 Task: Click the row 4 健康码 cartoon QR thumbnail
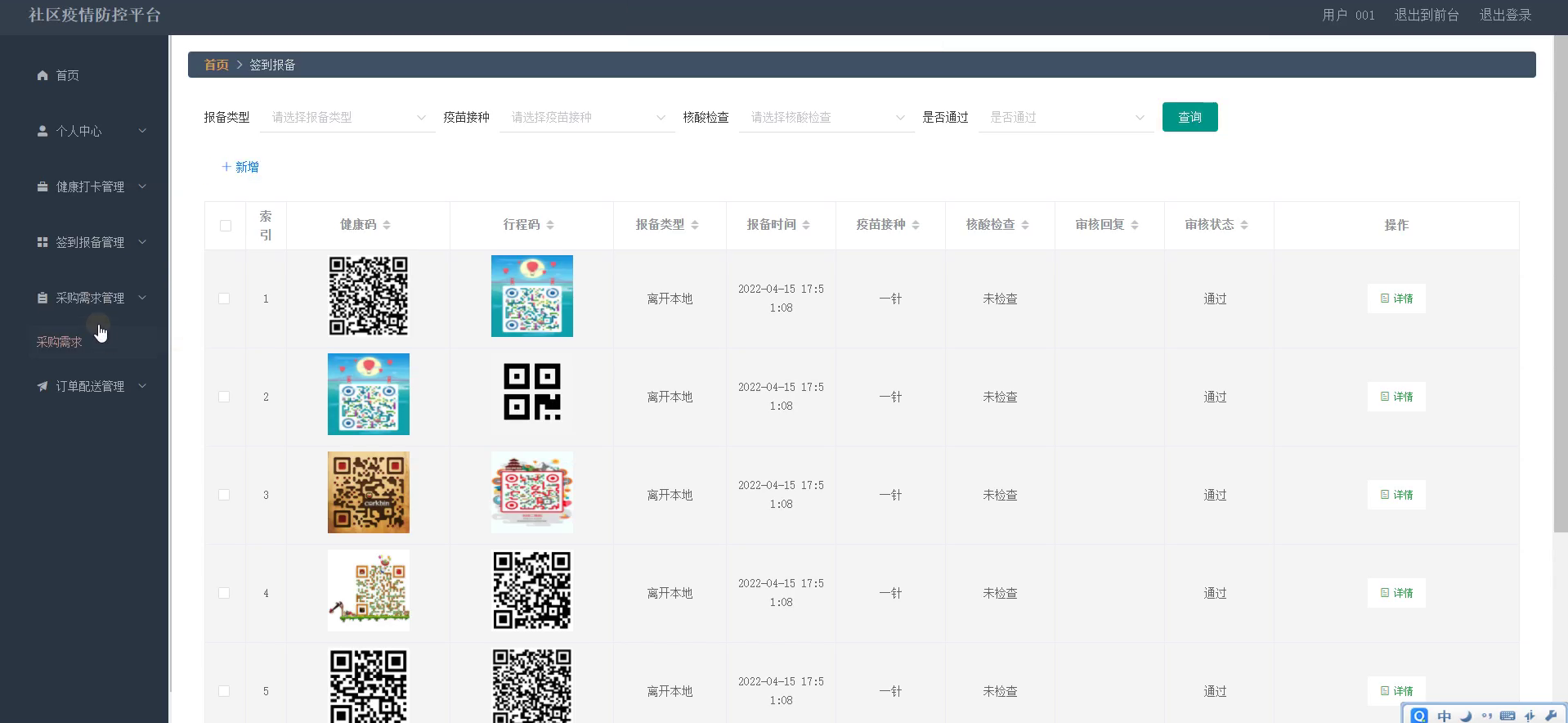[369, 591]
